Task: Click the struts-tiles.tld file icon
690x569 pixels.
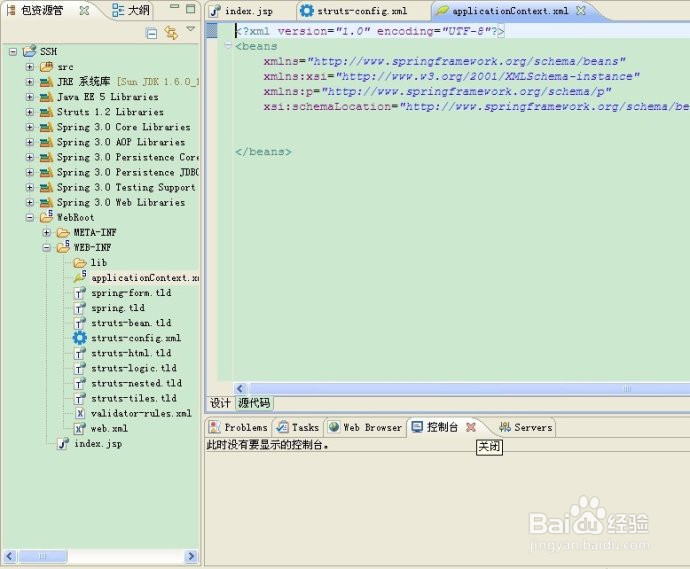Action: click(x=80, y=398)
